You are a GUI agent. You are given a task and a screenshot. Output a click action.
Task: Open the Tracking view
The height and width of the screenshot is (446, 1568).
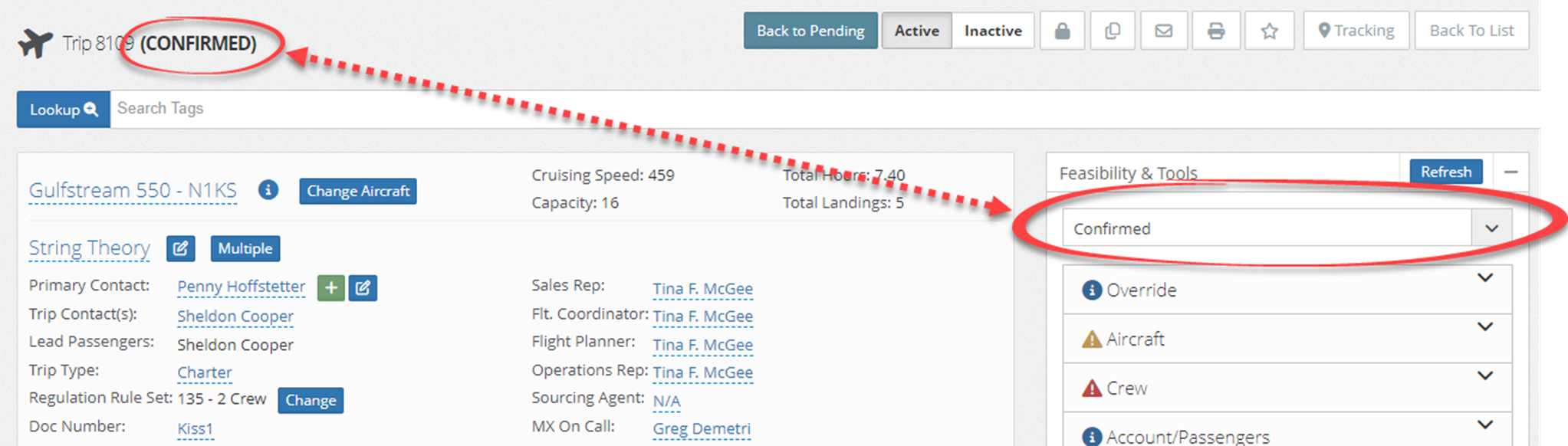(1356, 31)
